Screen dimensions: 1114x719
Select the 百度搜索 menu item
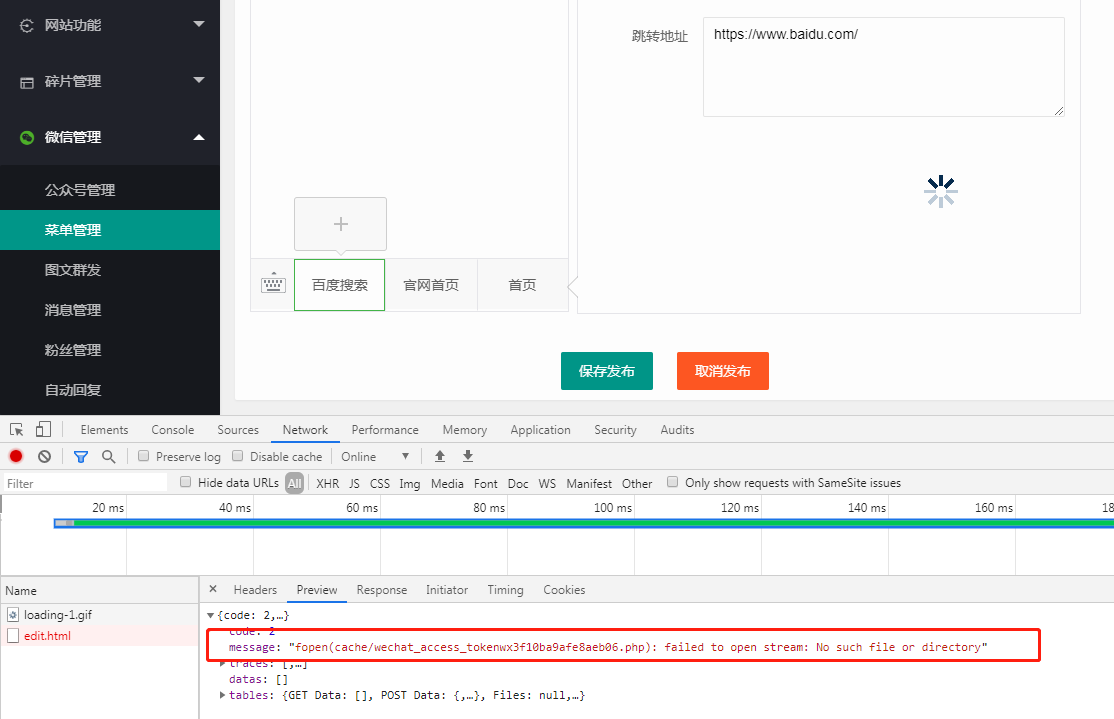point(340,285)
